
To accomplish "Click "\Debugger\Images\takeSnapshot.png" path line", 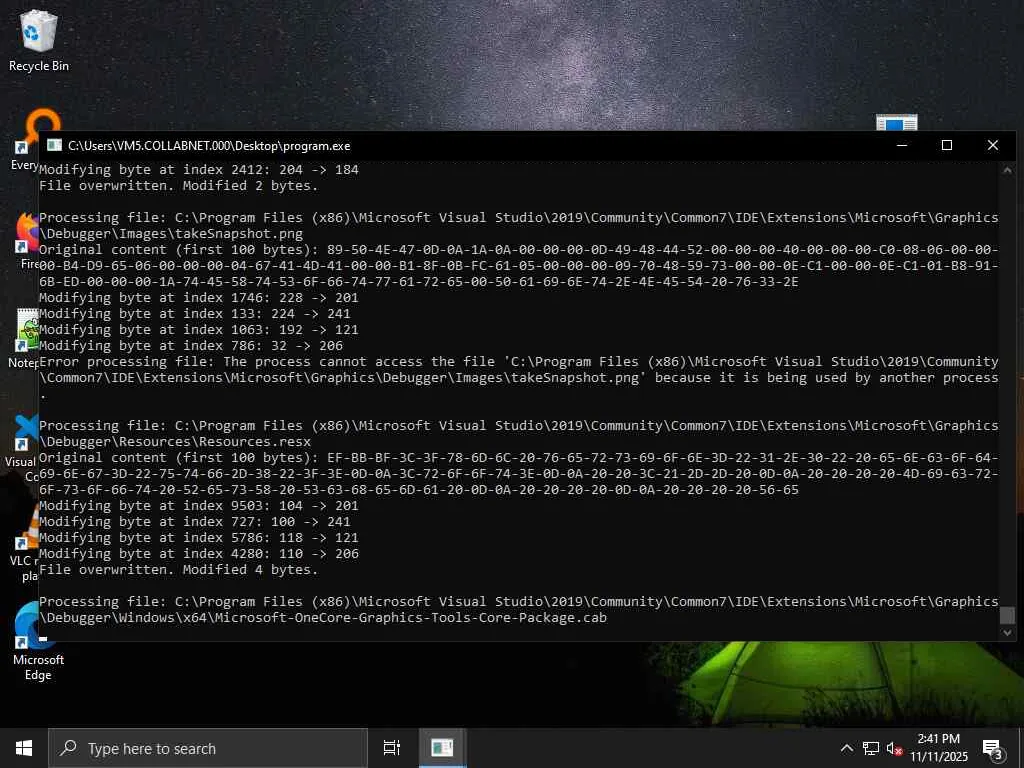I will pyautogui.click(x=171, y=233).
